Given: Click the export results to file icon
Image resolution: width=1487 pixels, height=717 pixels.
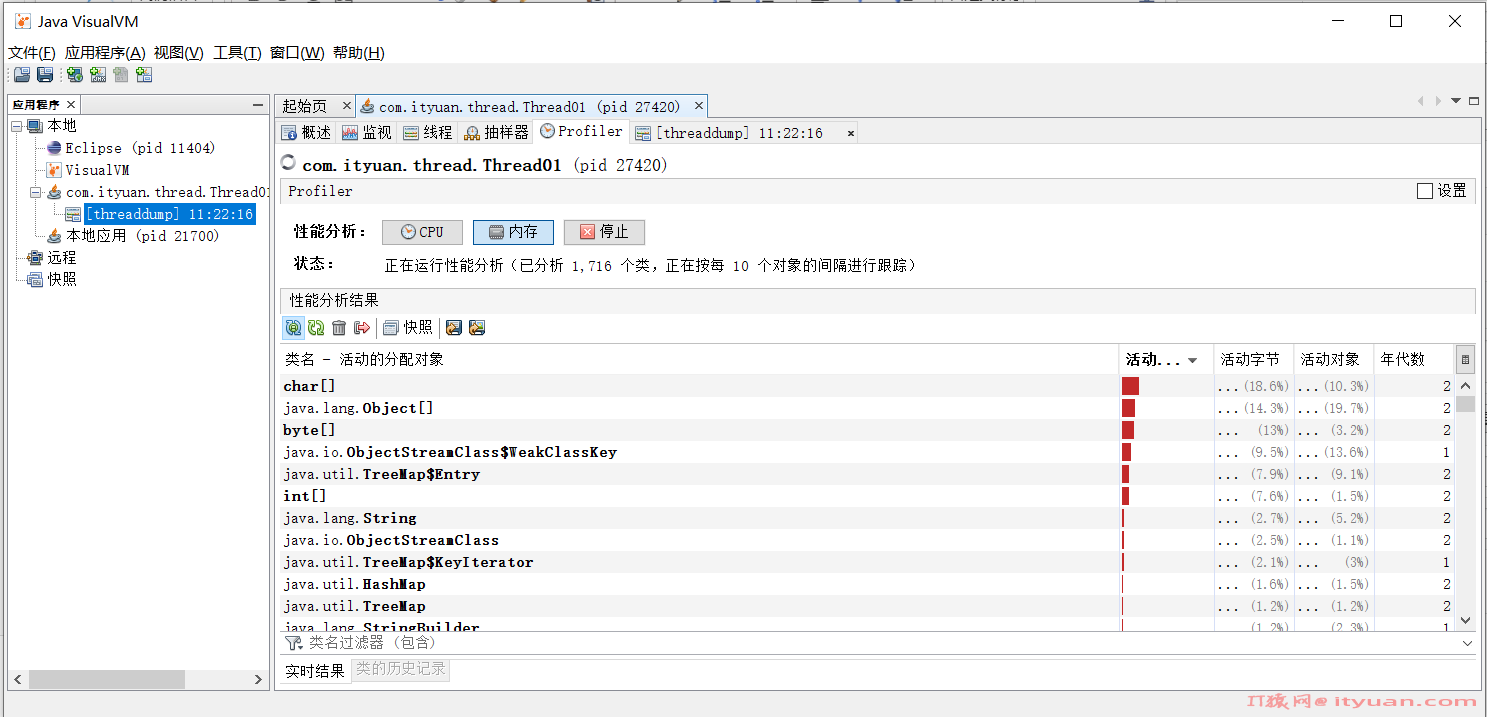Looking at the screenshot, I should tap(454, 328).
